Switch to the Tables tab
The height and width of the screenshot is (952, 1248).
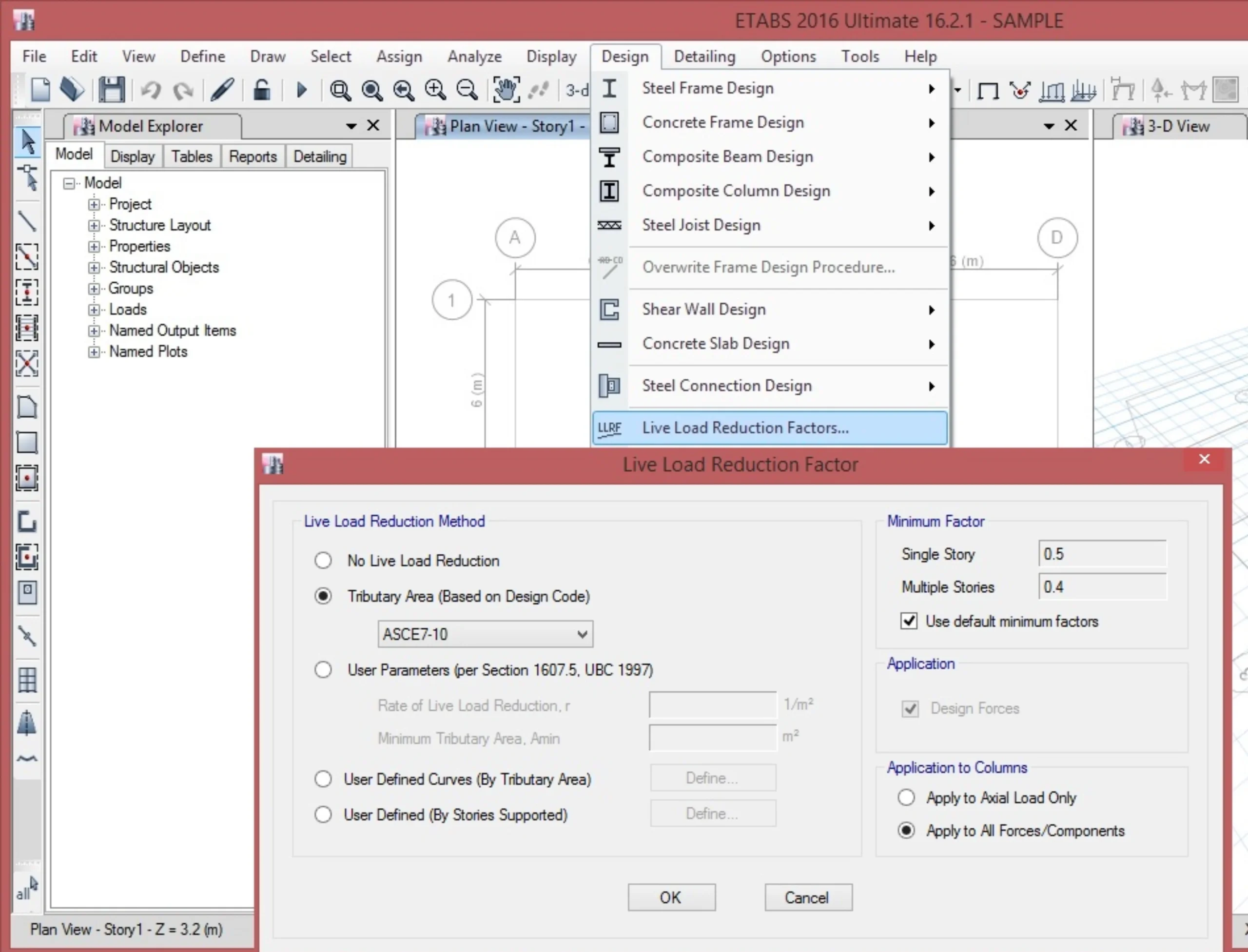(192, 156)
